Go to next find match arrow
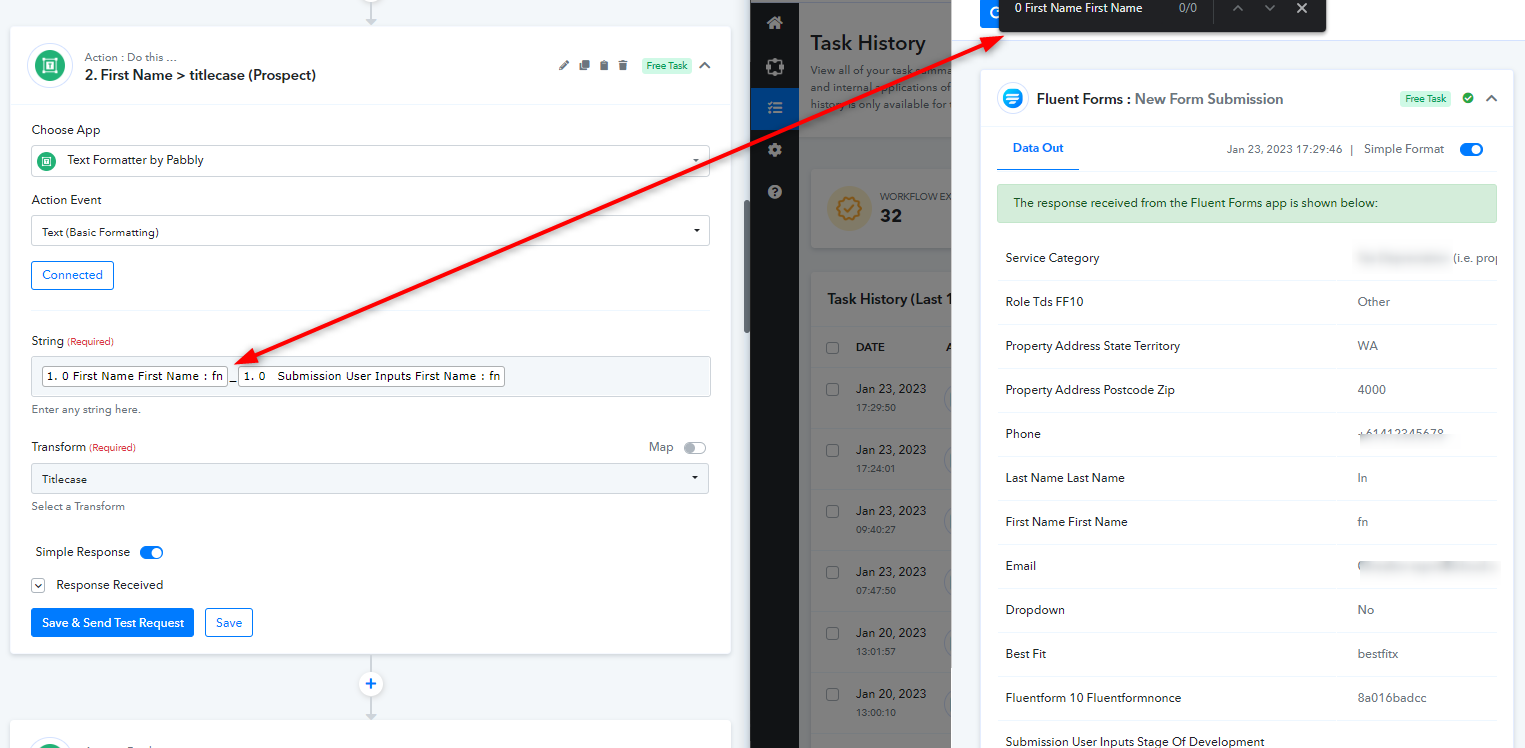 click(x=1270, y=9)
